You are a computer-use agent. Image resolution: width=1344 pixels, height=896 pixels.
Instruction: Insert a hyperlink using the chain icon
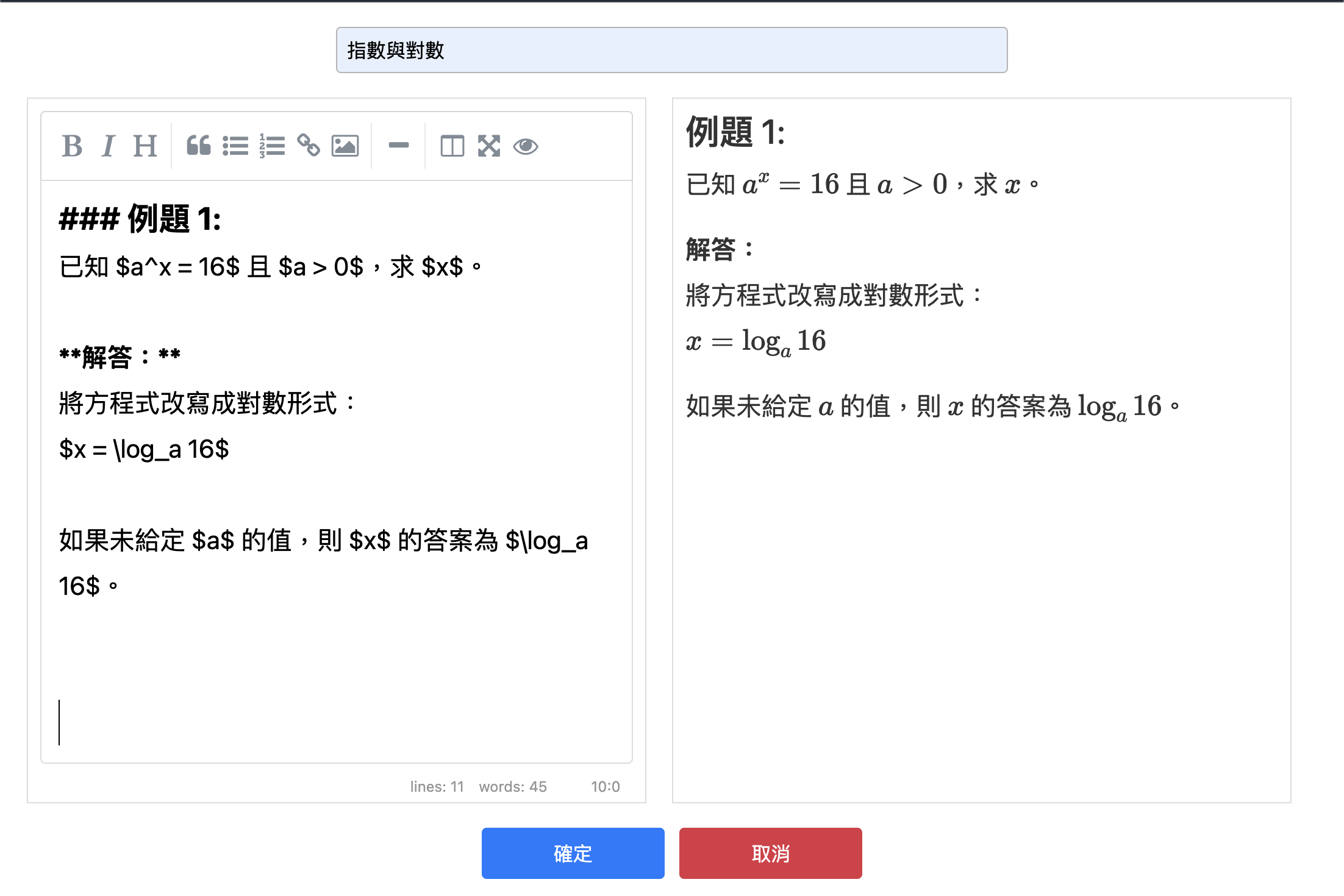pos(309,146)
